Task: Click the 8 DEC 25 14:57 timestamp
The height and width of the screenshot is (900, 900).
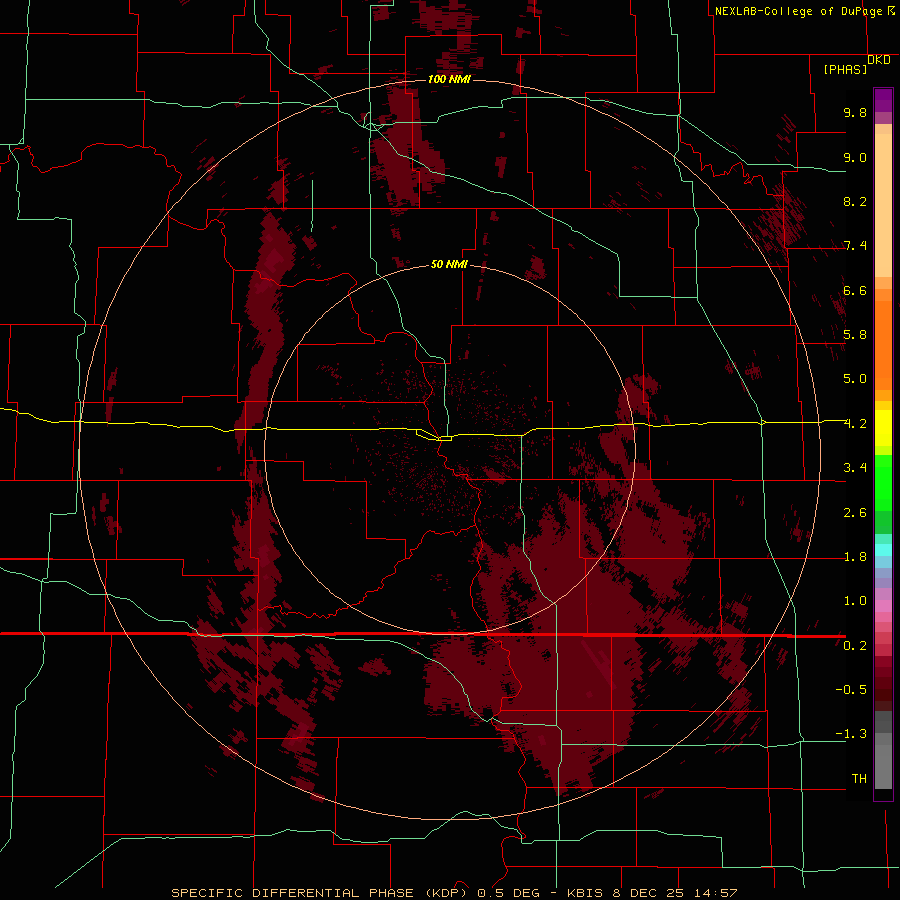Action: [676, 893]
